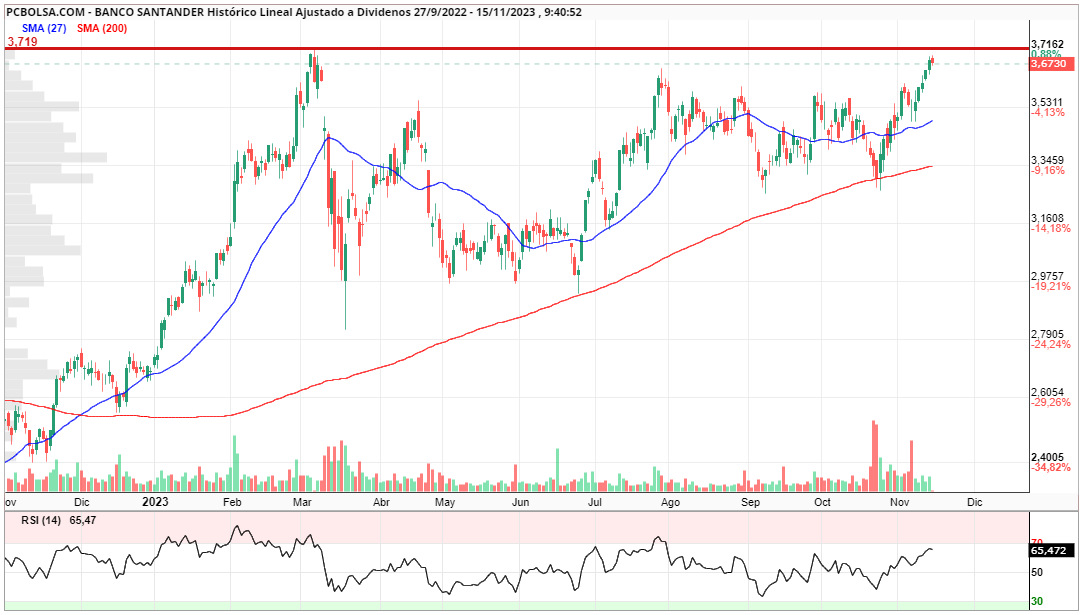
Task: Click the RSI 50 level label
Action: pos(1037,572)
